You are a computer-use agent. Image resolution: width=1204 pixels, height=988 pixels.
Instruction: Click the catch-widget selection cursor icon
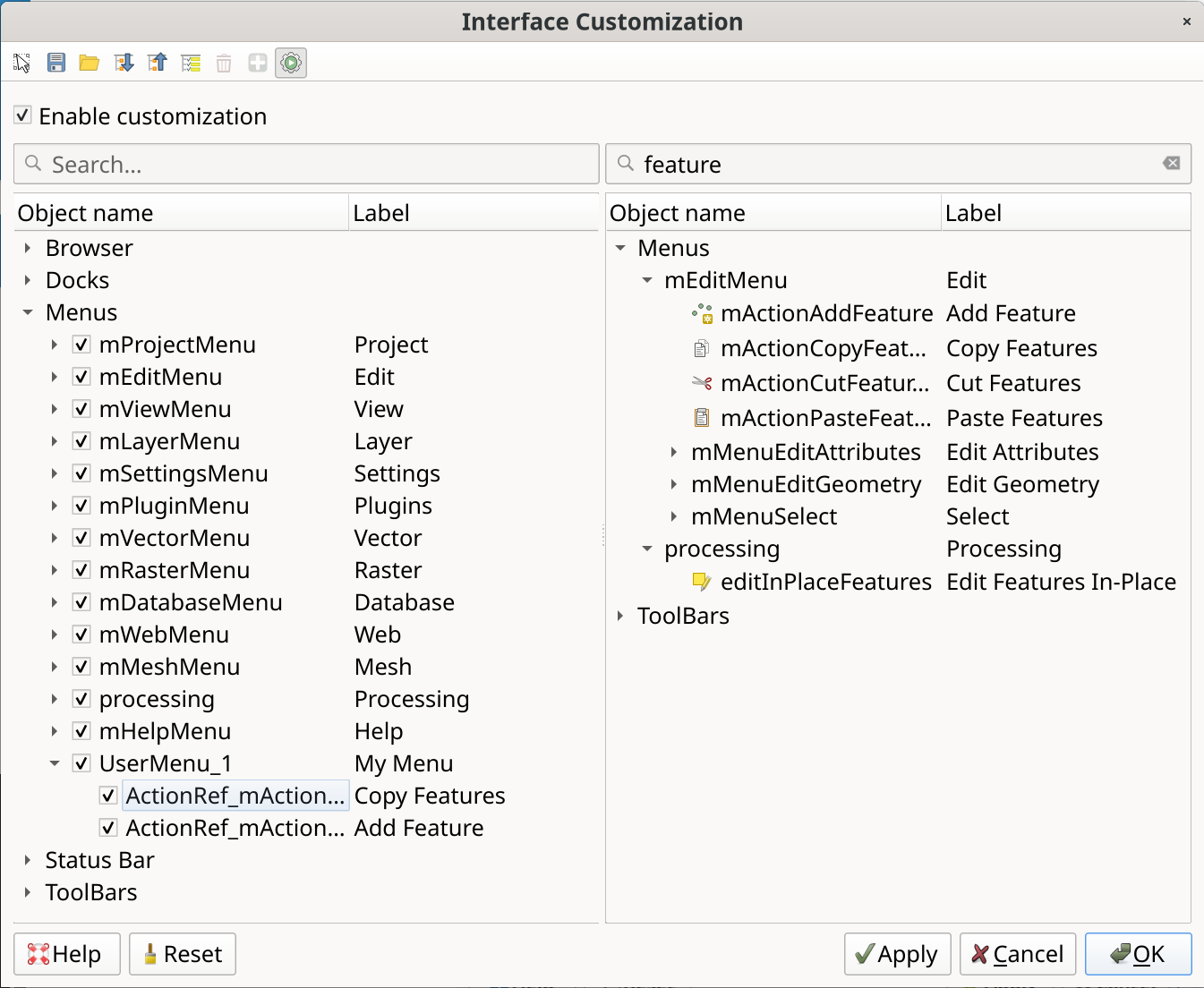coord(22,63)
